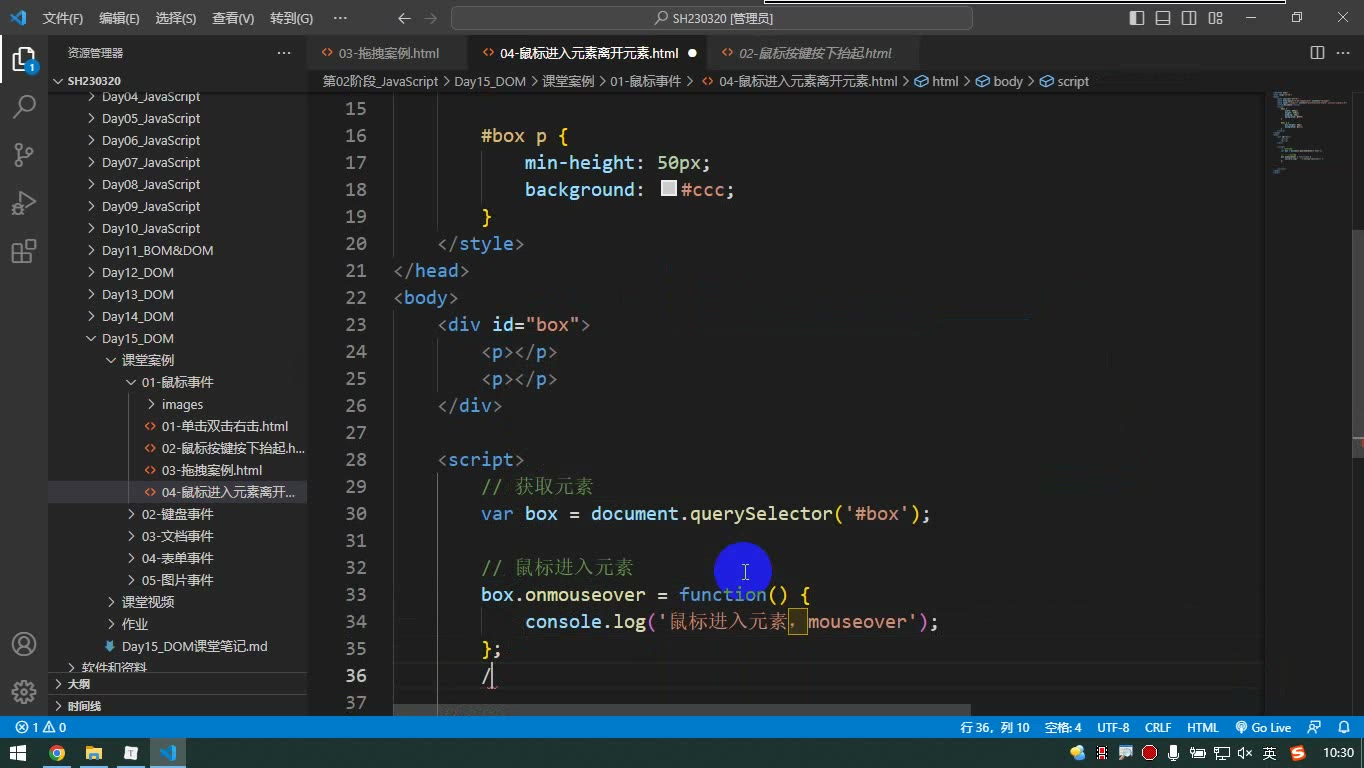Open the Extensions view

[23, 251]
